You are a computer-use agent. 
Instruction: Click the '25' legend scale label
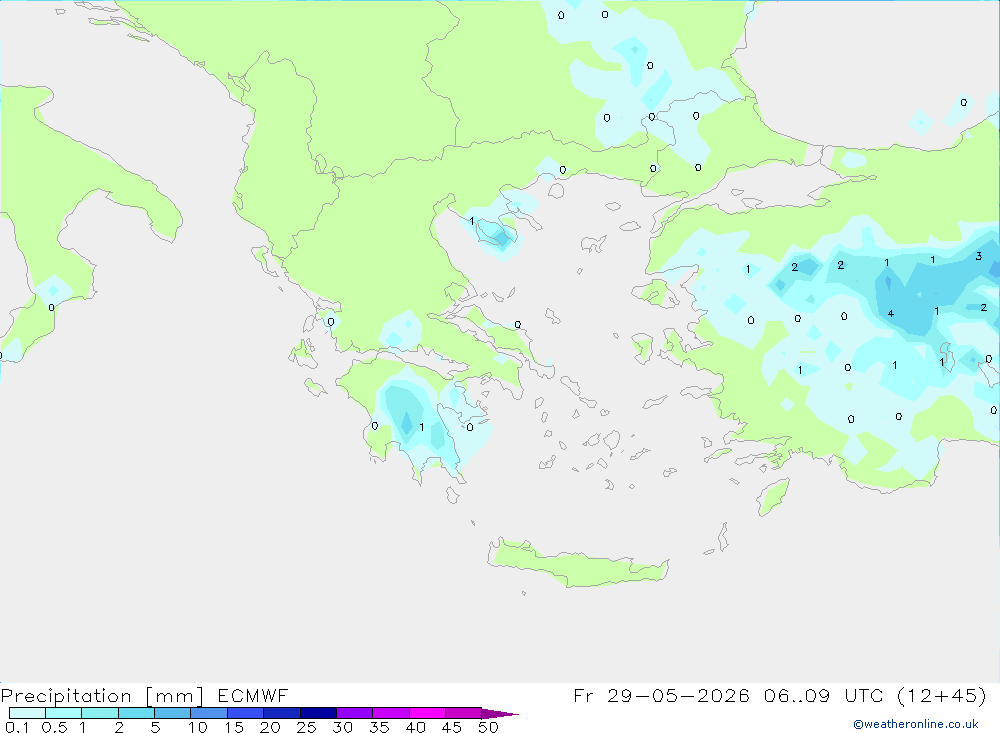306,727
